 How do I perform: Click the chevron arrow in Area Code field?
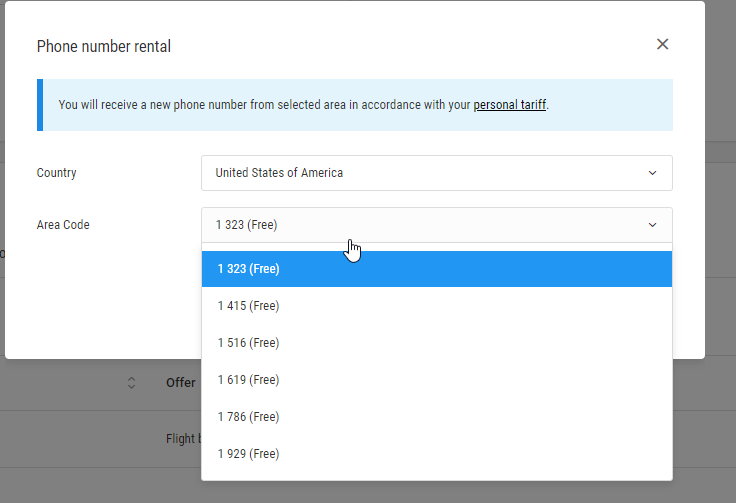[x=652, y=225]
